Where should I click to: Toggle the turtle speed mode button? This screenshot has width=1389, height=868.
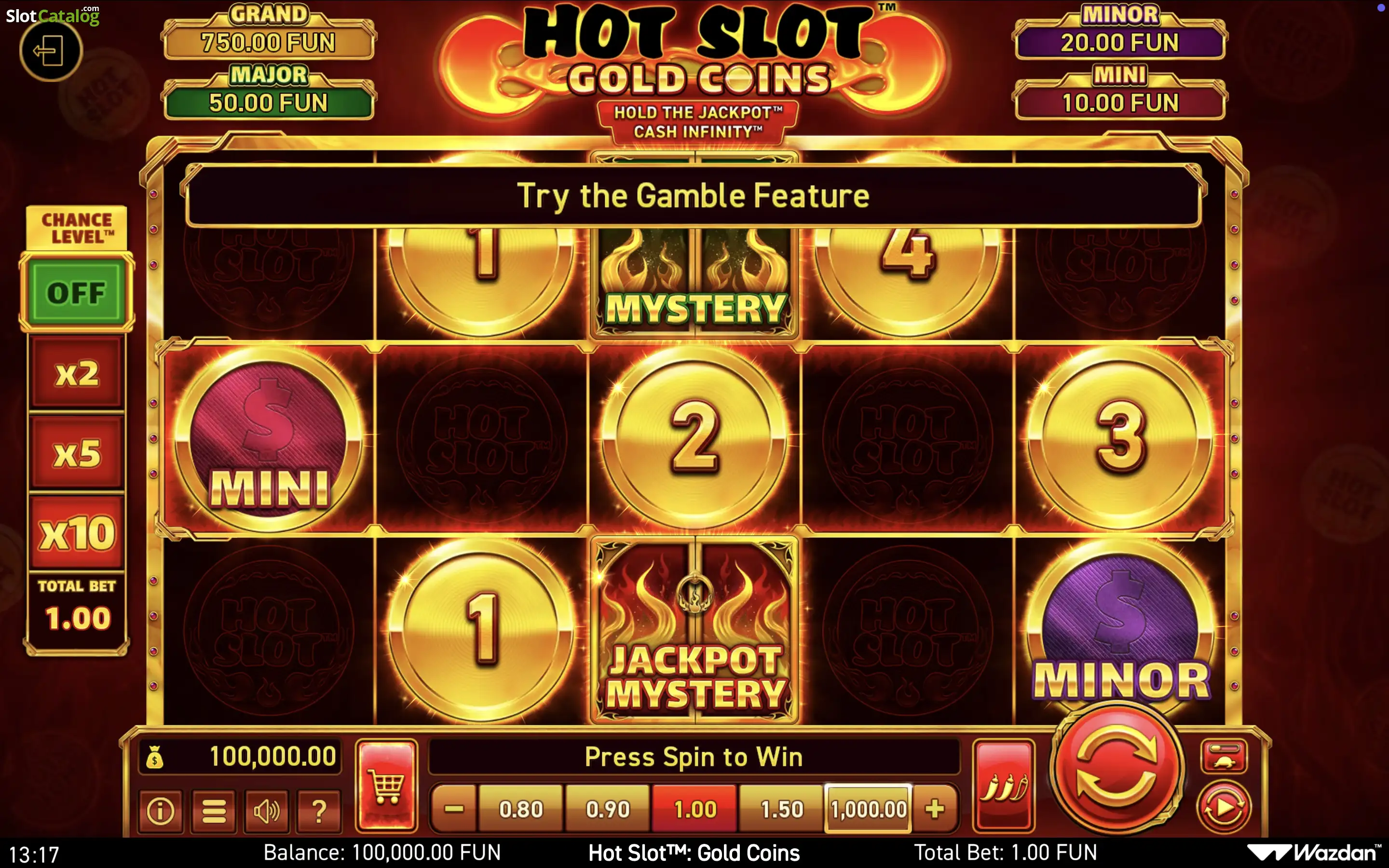click(1224, 756)
